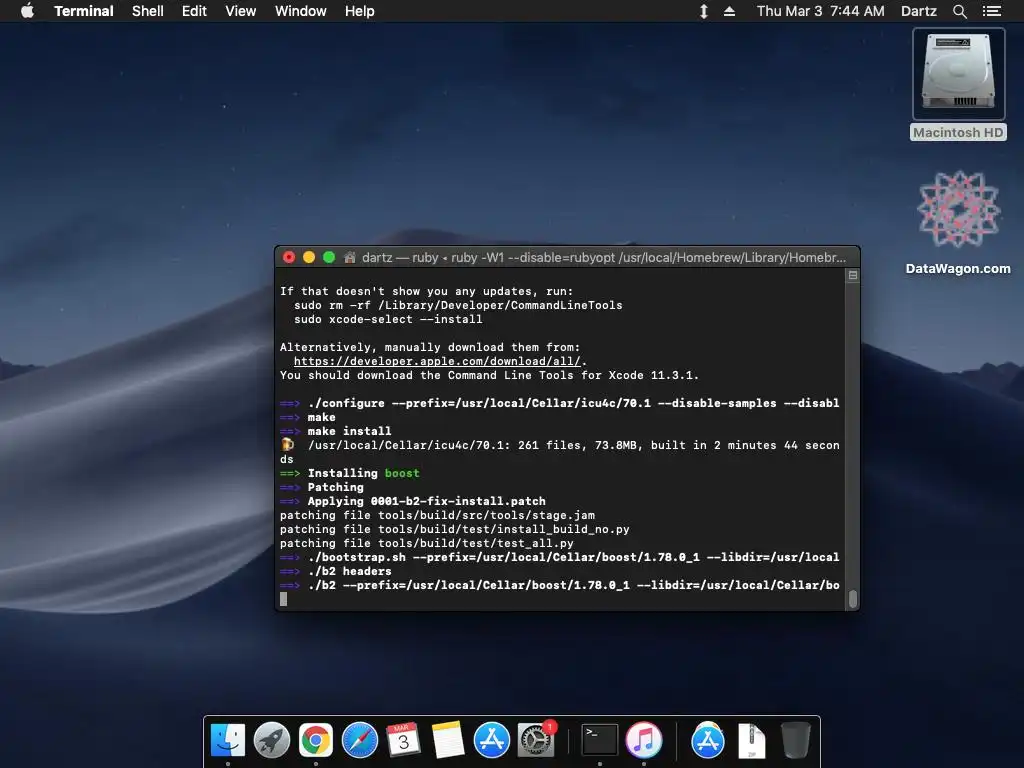Click the home folder proxy icon in Terminal title bar
The height and width of the screenshot is (768, 1024).
(350, 257)
